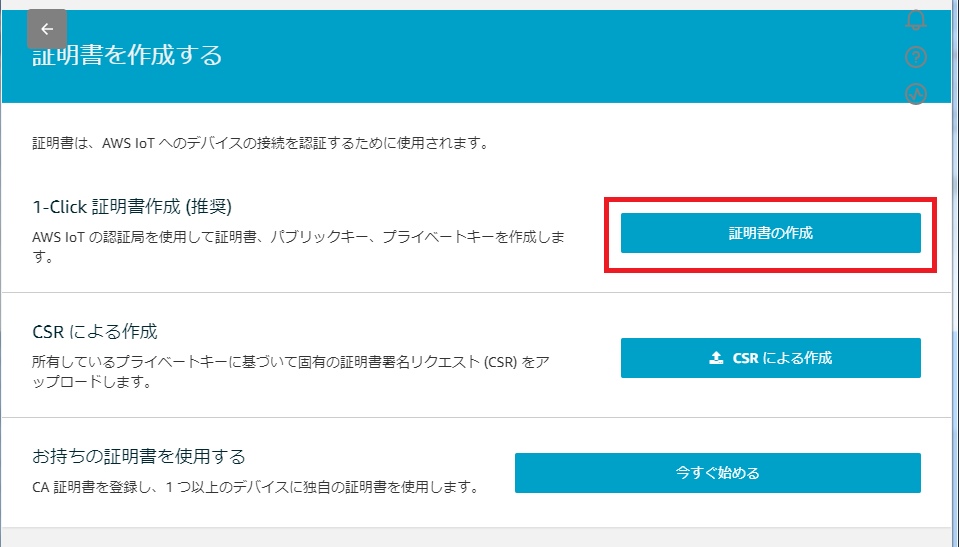The width and height of the screenshot is (959, 547).
Task: Click the activity pulse monitor icon
Action: point(916,94)
